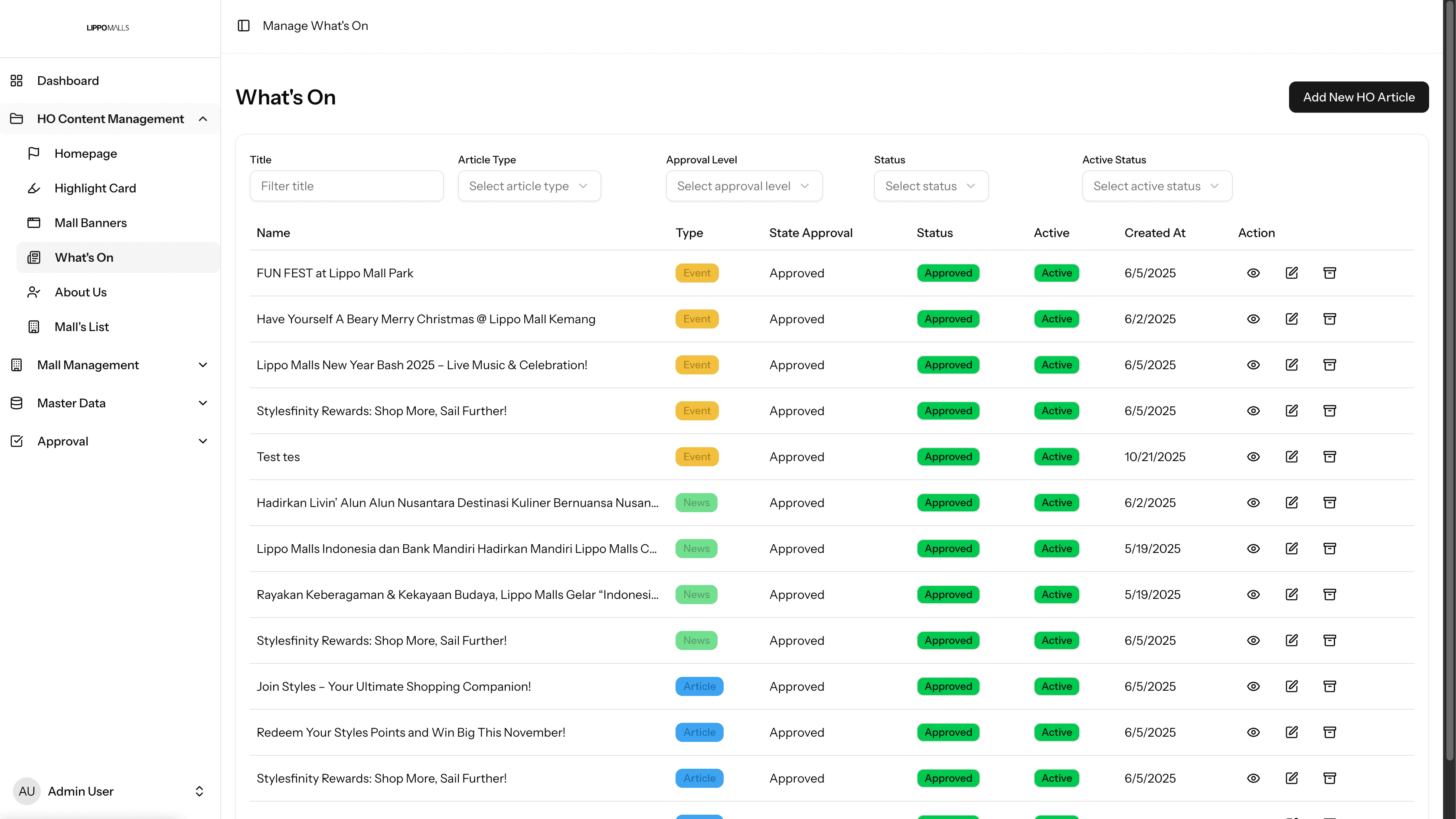
Task: View the Test tes article
Action: [x=1253, y=457]
